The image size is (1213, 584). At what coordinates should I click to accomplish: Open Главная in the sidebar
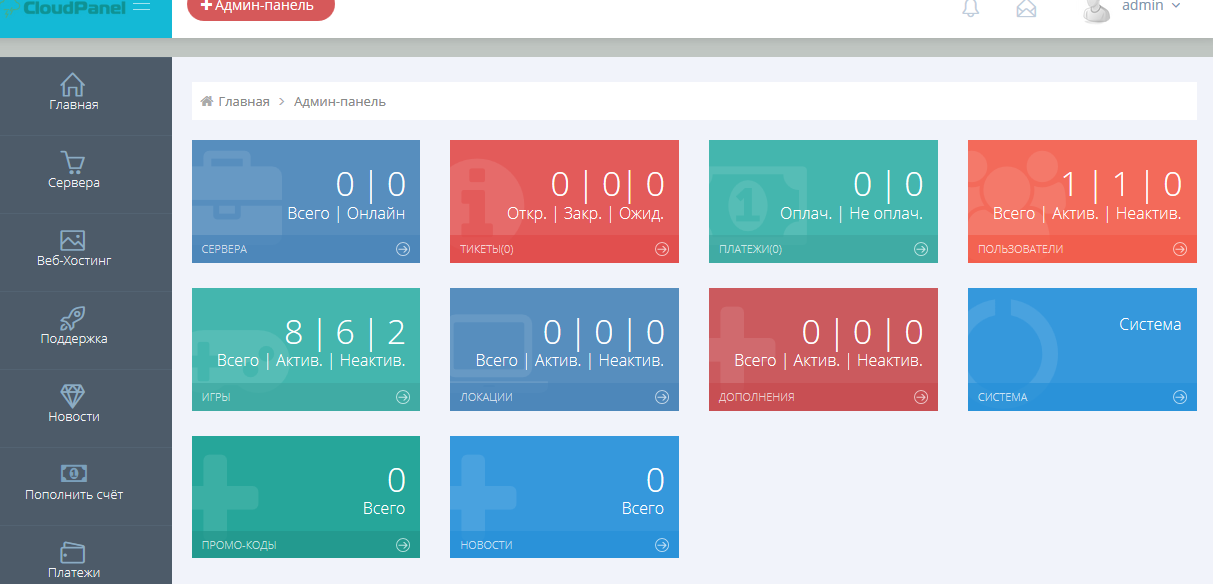[73, 92]
